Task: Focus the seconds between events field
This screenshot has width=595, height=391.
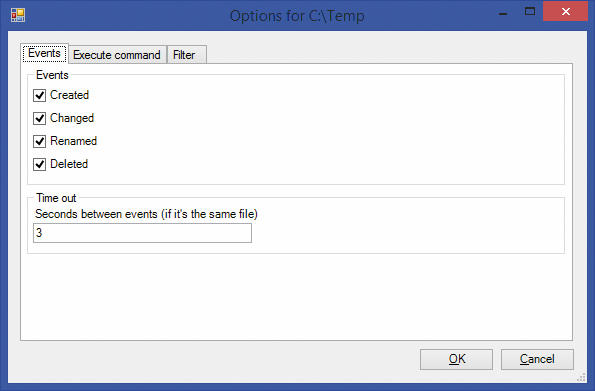Action: pyautogui.click(x=142, y=233)
